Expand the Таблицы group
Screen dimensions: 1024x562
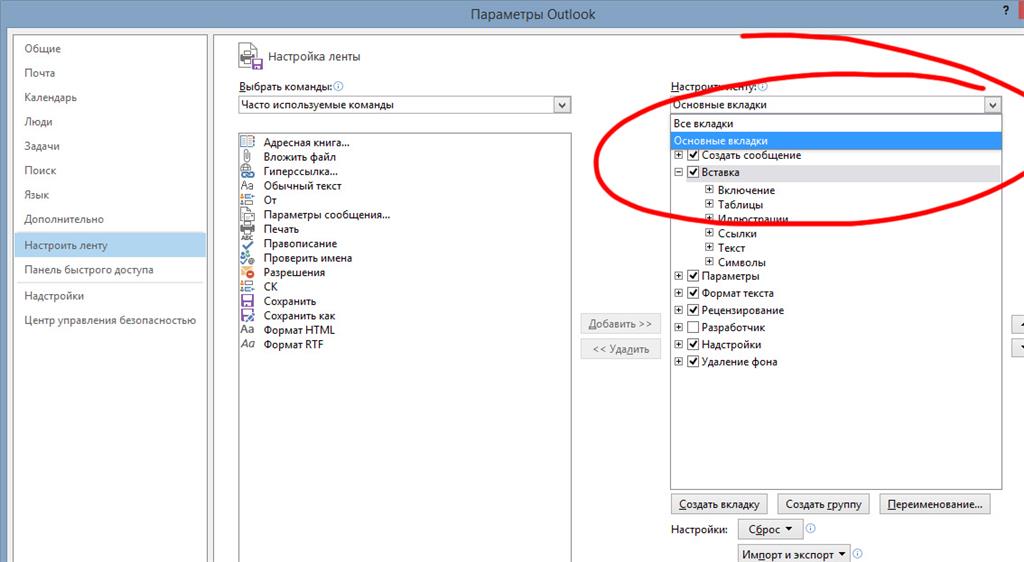(x=709, y=204)
